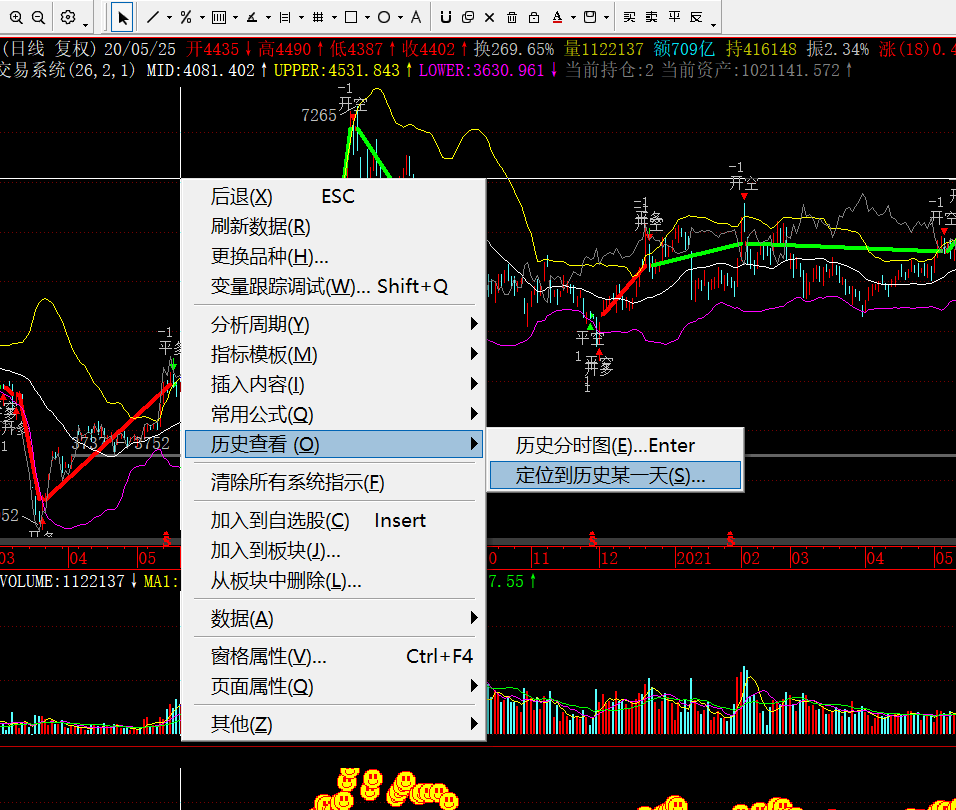Click the trash bin clear icon
This screenshot has height=810, width=956.
click(x=512, y=17)
